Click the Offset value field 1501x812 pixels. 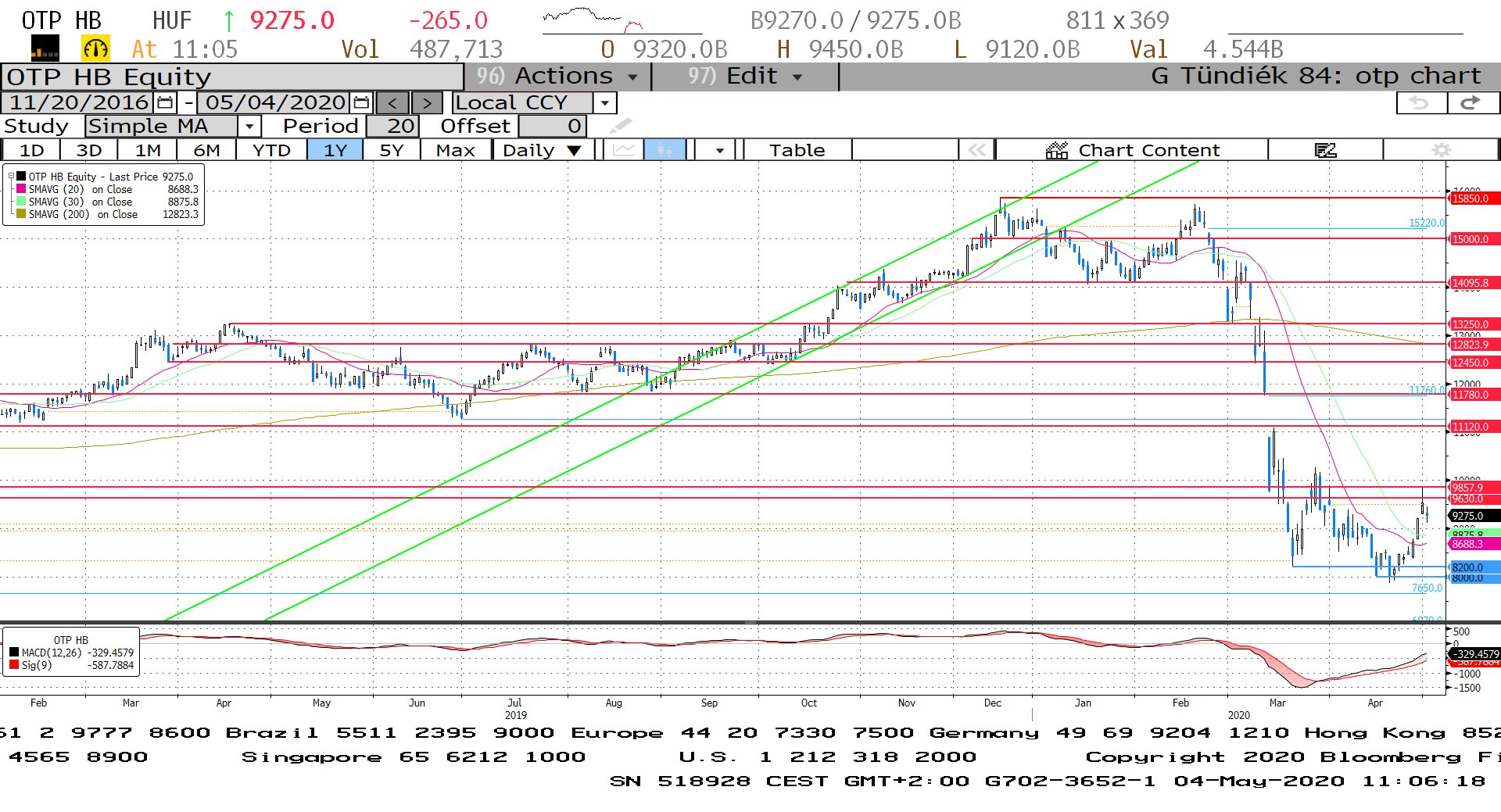point(552,126)
